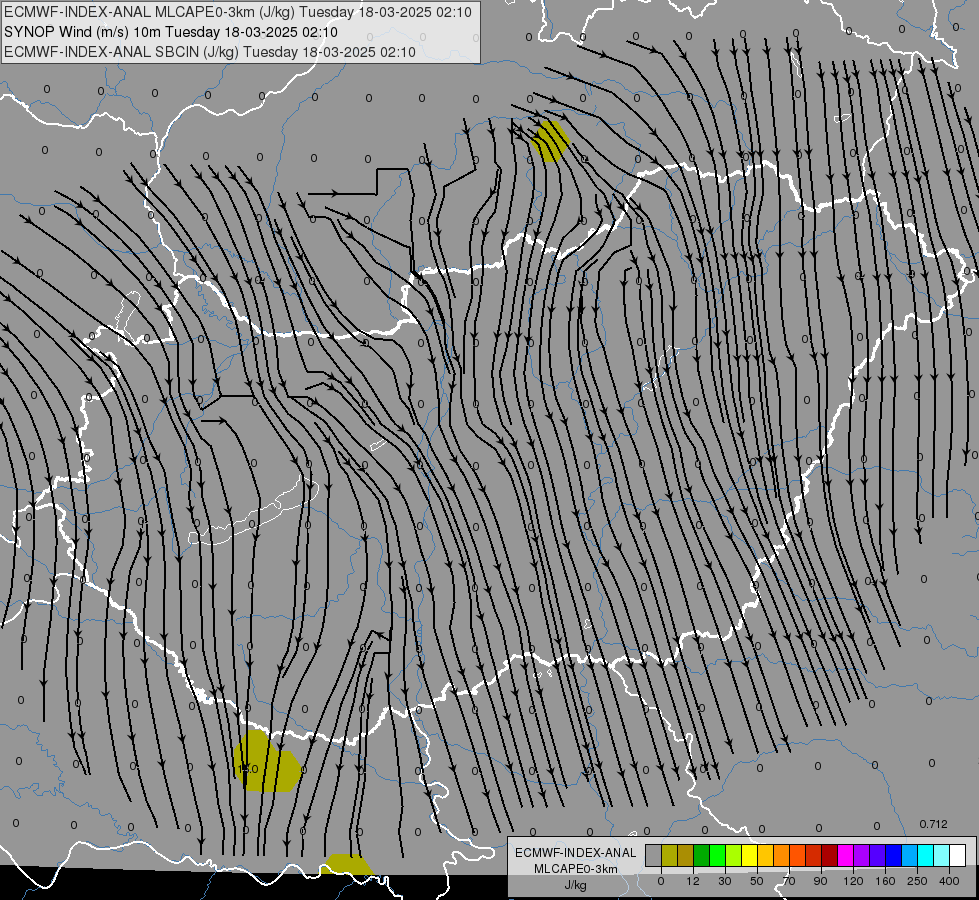Click the cyan swatch right of the 250 tick

click(x=926, y=855)
